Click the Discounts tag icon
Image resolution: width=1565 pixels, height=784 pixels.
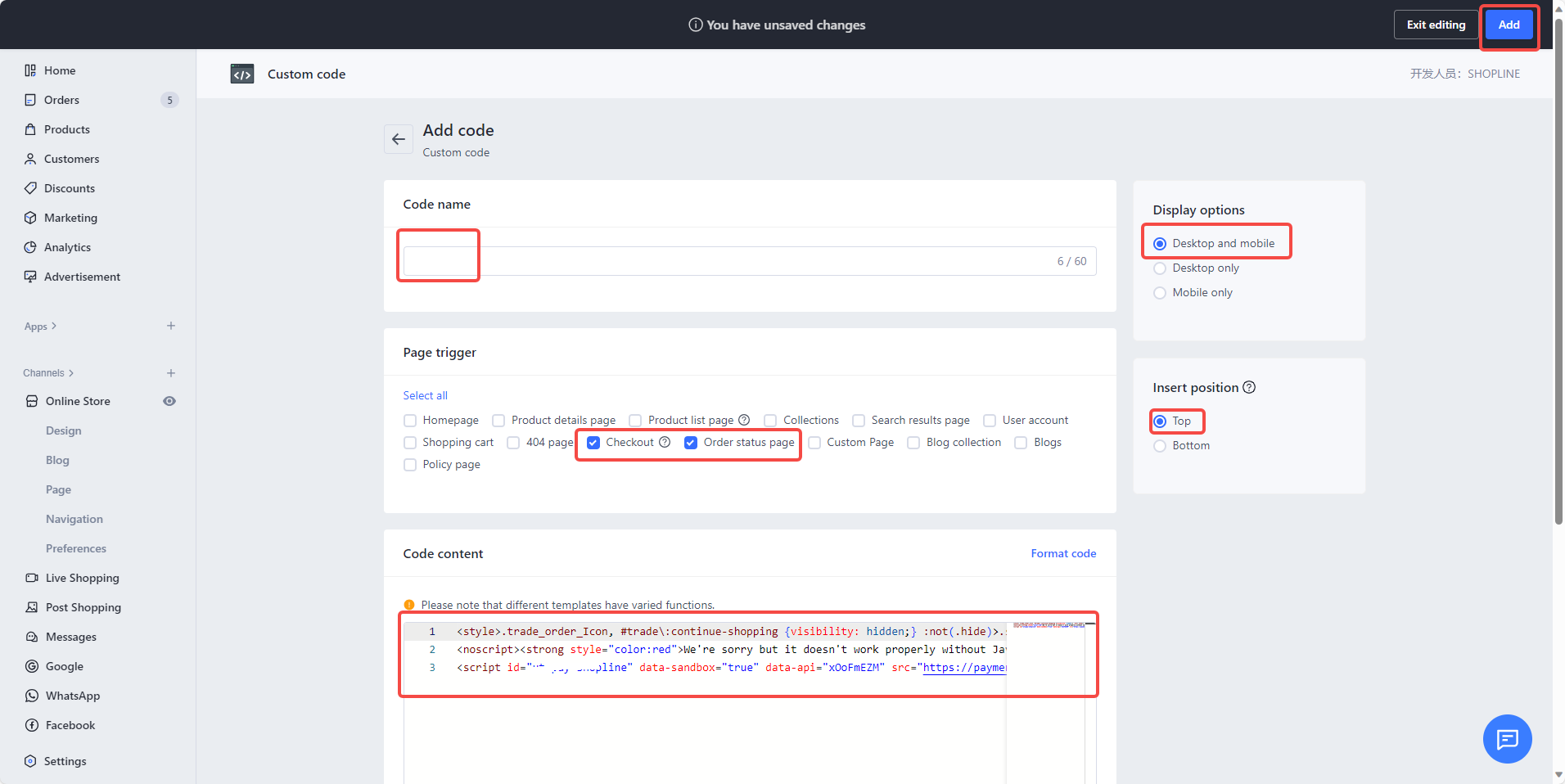click(30, 188)
